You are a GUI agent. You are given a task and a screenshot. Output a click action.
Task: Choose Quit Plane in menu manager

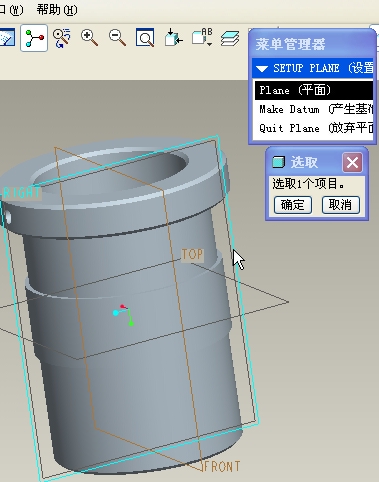[314, 128]
